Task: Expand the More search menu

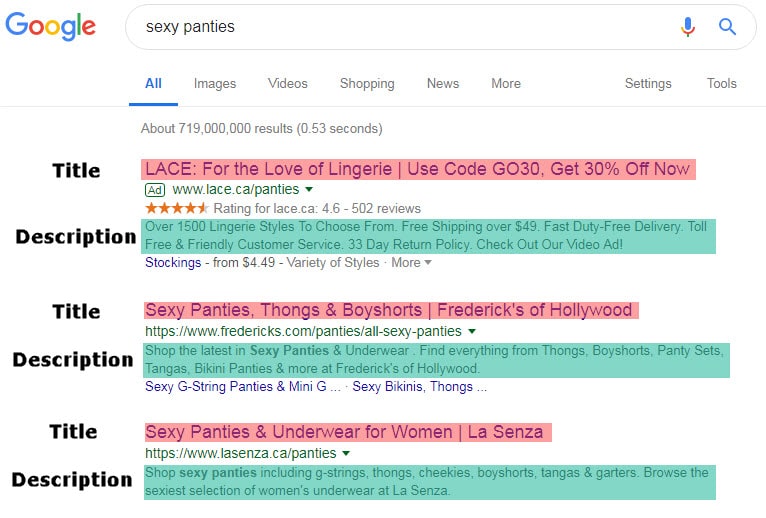Action: tap(506, 84)
